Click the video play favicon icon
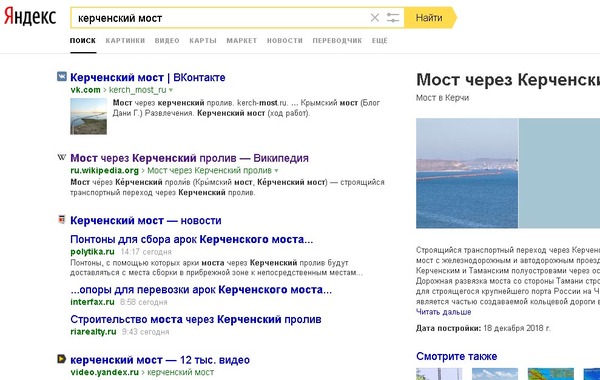Viewport: 600px width, 380px height. click(62, 359)
